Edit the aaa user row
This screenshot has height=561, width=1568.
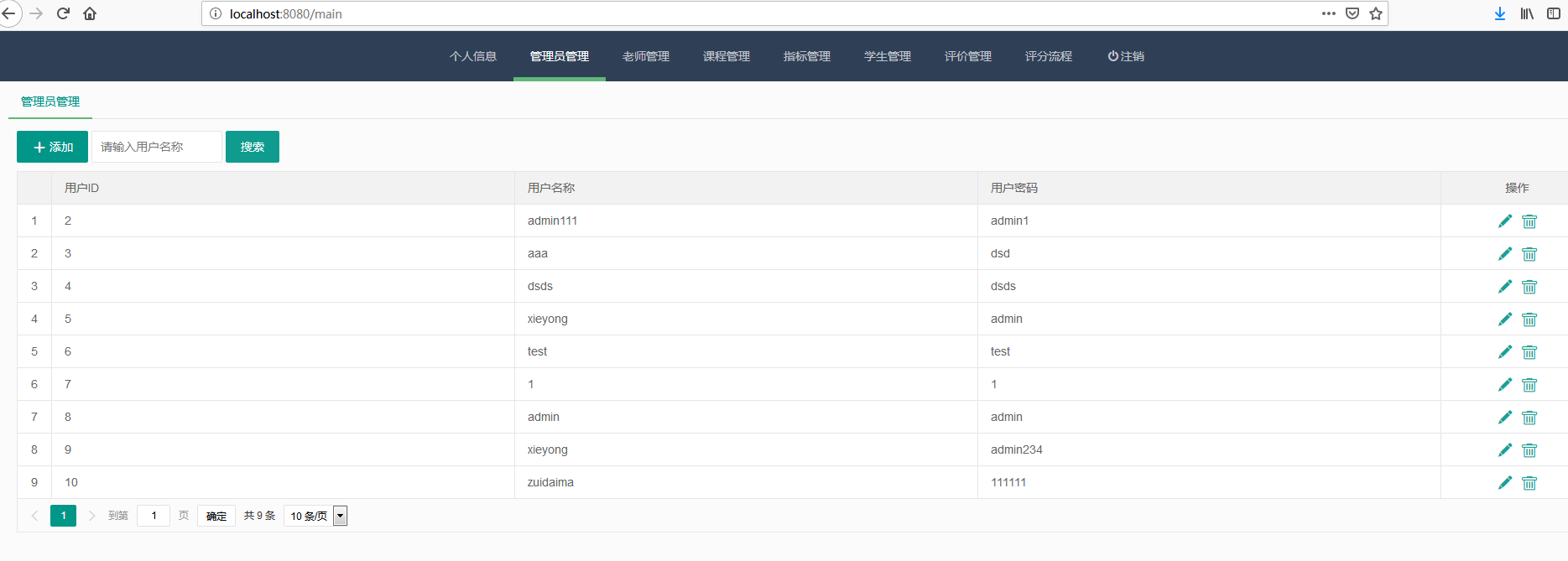click(1505, 253)
